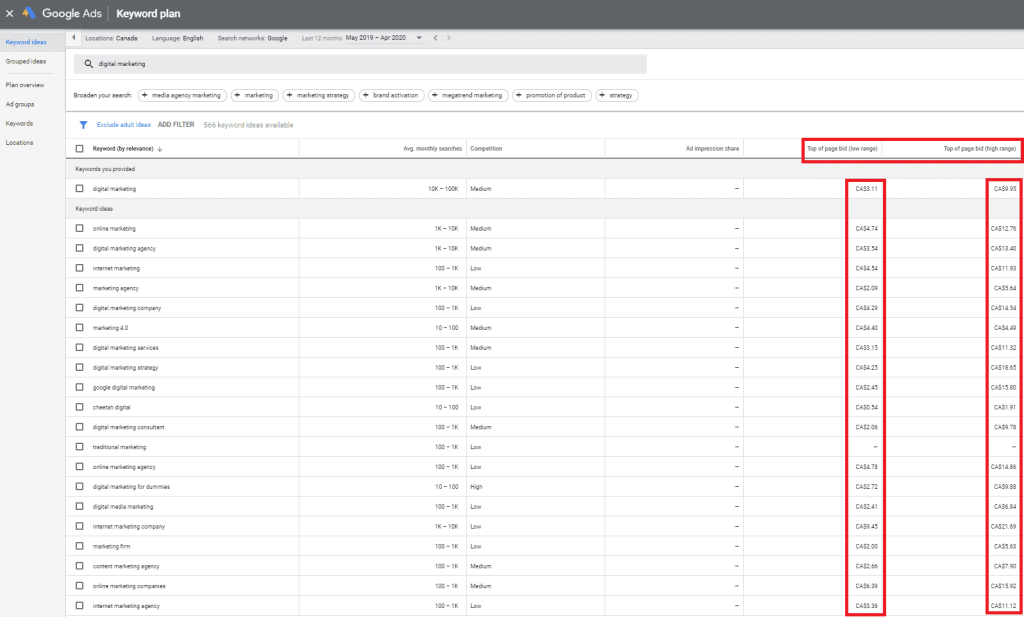Add 'media agency marketing' suggestion chip
Image resolution: width=1024 pixels, height=617 pixels.
[x=183, y=95]
